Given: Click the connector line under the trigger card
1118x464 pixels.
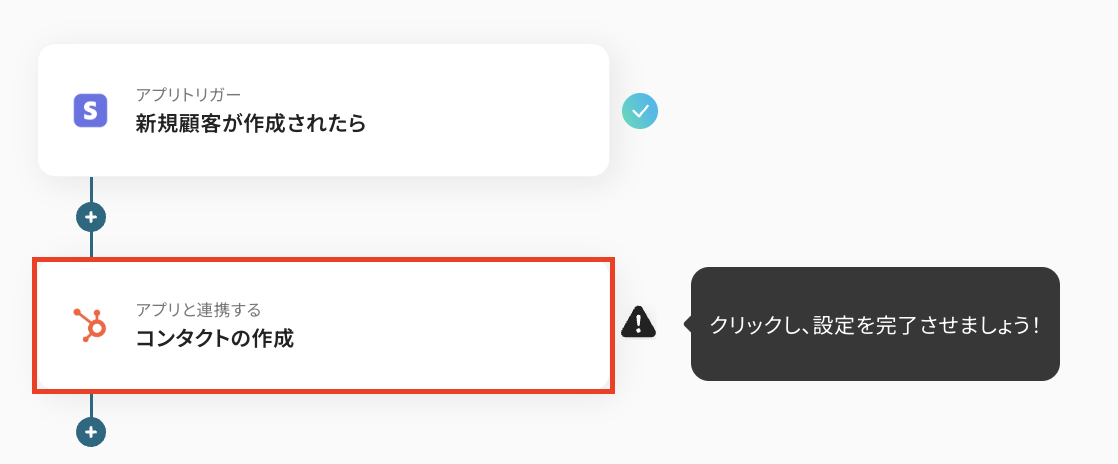Looking at the screenshot, I should (91, 189).
